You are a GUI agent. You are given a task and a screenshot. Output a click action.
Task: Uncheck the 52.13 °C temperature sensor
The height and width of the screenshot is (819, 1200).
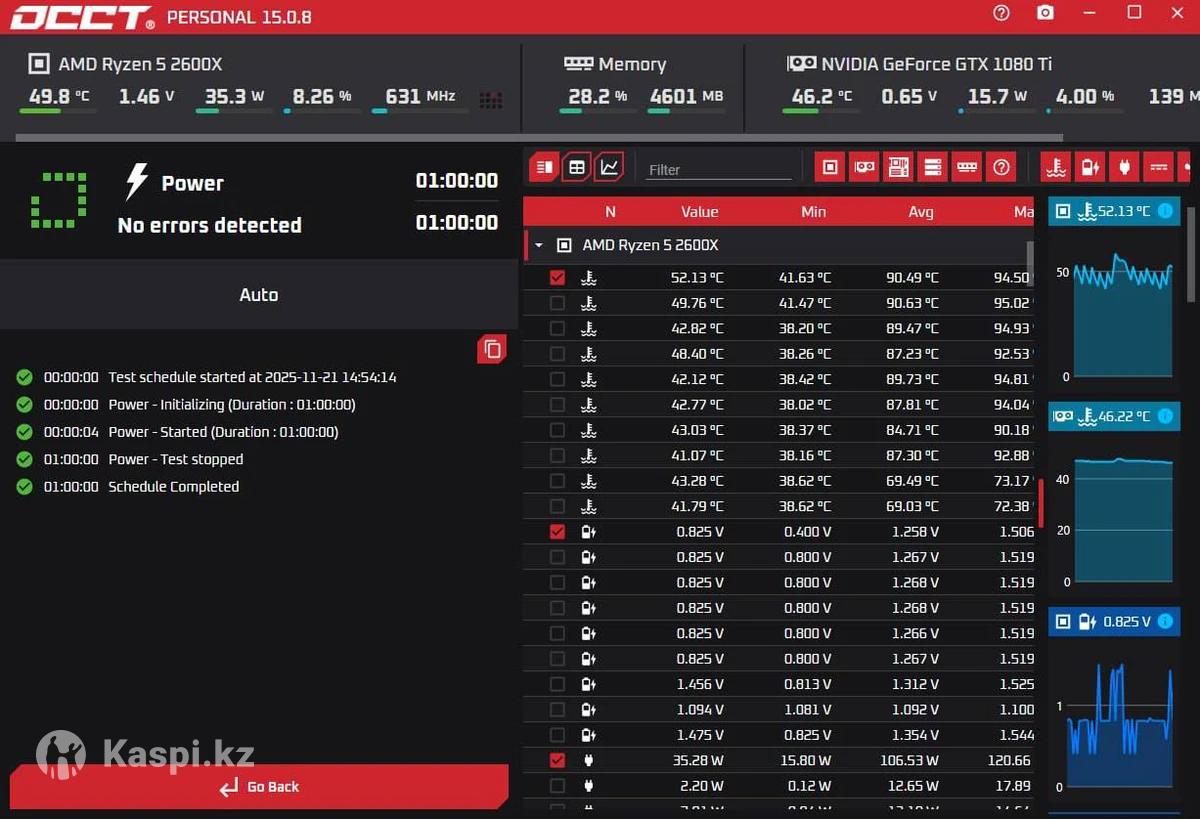(557, 278)
